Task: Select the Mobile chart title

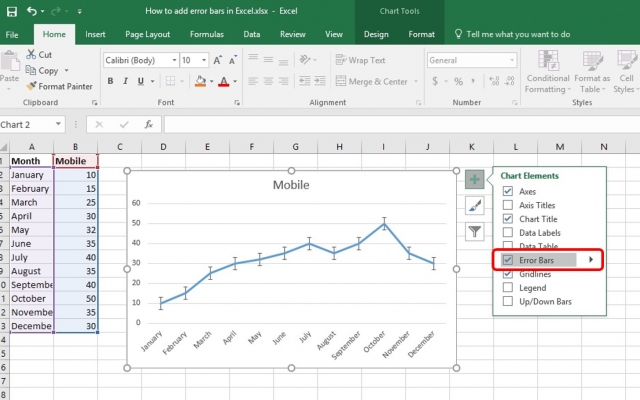Action: (291, 185)
